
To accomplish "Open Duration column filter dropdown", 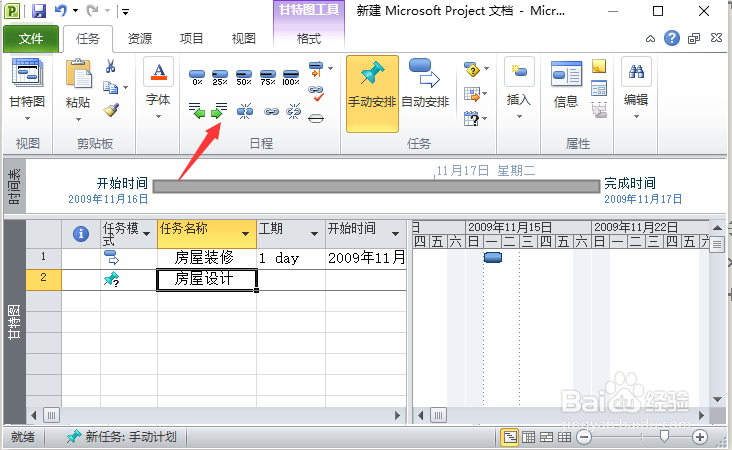I will (315, 233).
